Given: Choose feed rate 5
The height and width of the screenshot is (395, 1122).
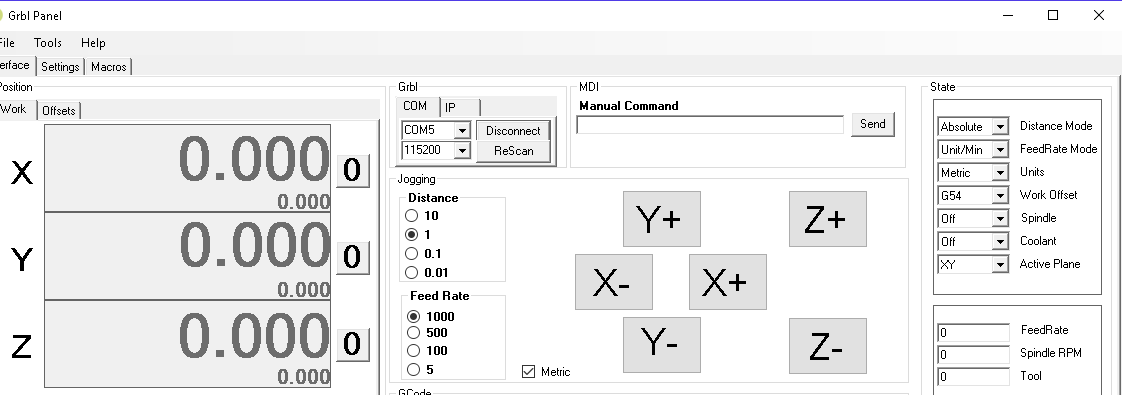Looking at the screenshot, I should [420, 370].
